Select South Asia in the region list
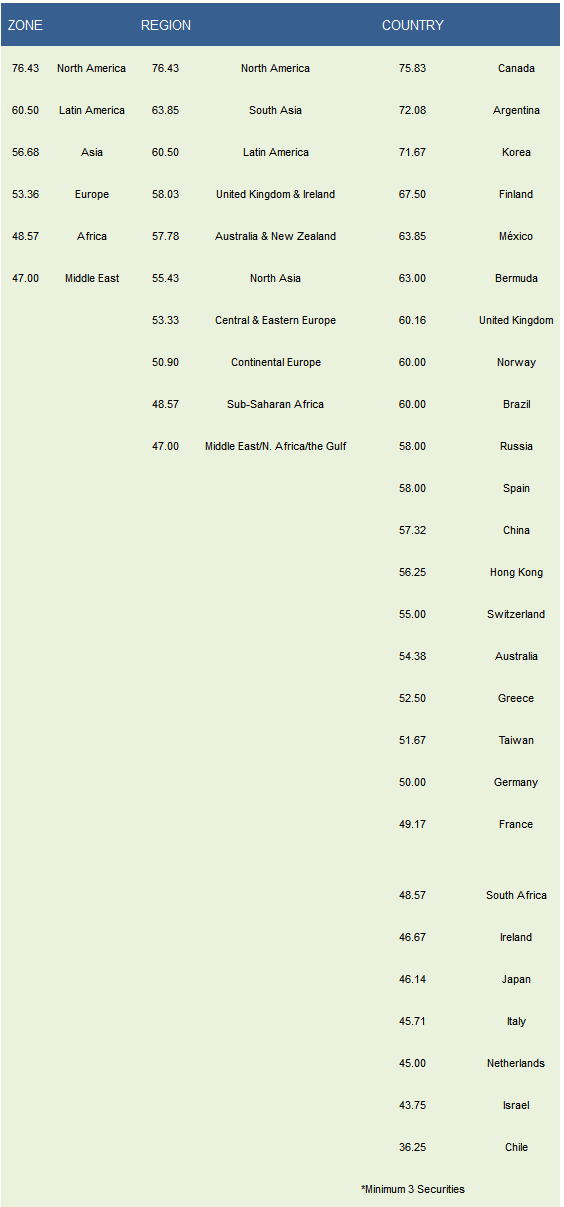The width and height of the screenshot is (564, 1207). tap(275, 110)
